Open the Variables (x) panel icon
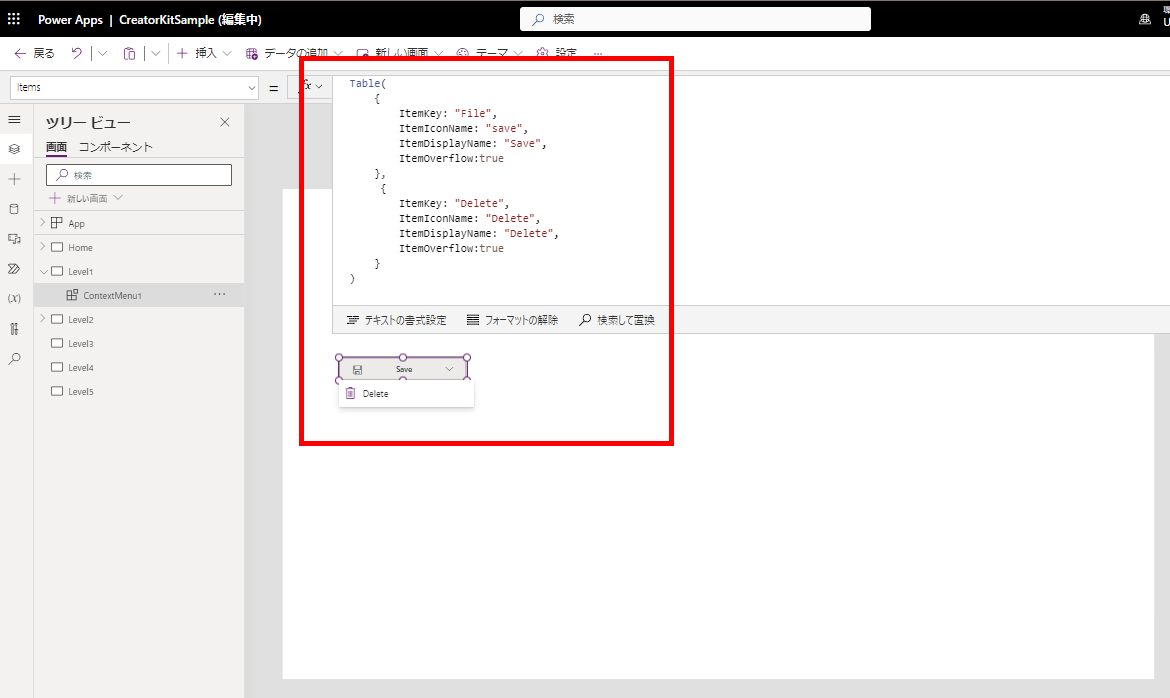This screenshot has height=698, width=1170. 14,298
